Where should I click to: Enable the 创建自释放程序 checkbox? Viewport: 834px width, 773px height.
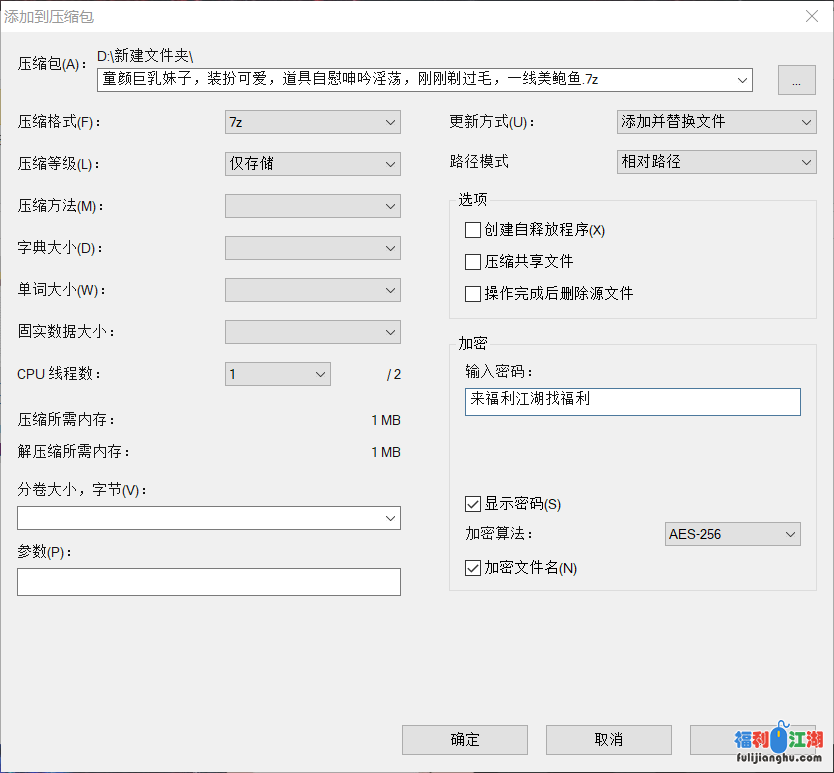coord(473,230)
